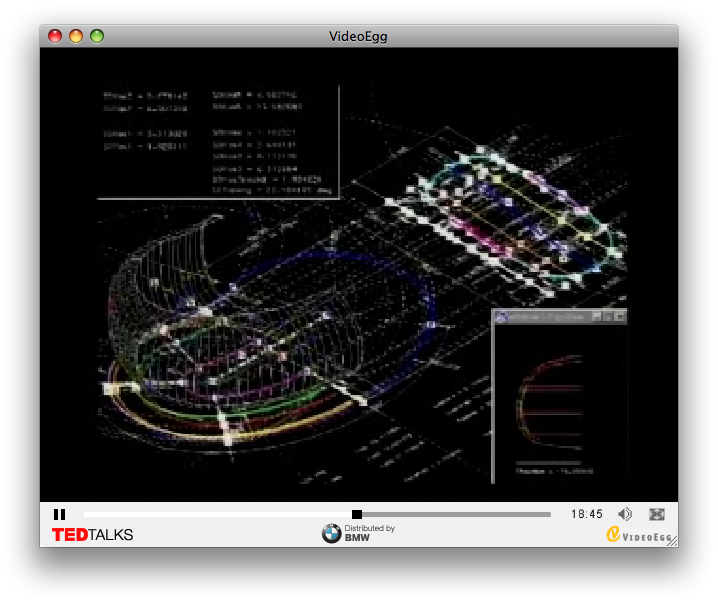718x602 pixels.
Task: Follow the "Distributed by BMW" text link
Action: pos(369,533)
